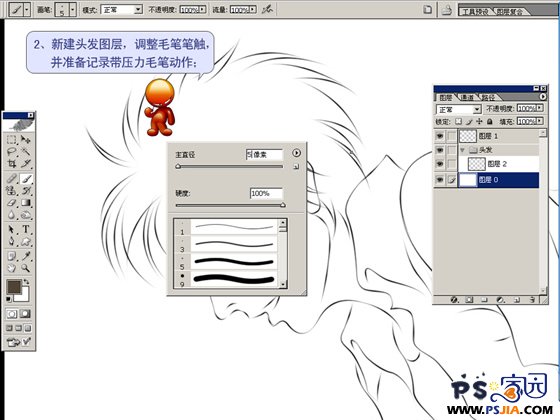Switch to the 路径 tab
The height and width of the screenshot is (420, 560).
click(x=488, y=97)
